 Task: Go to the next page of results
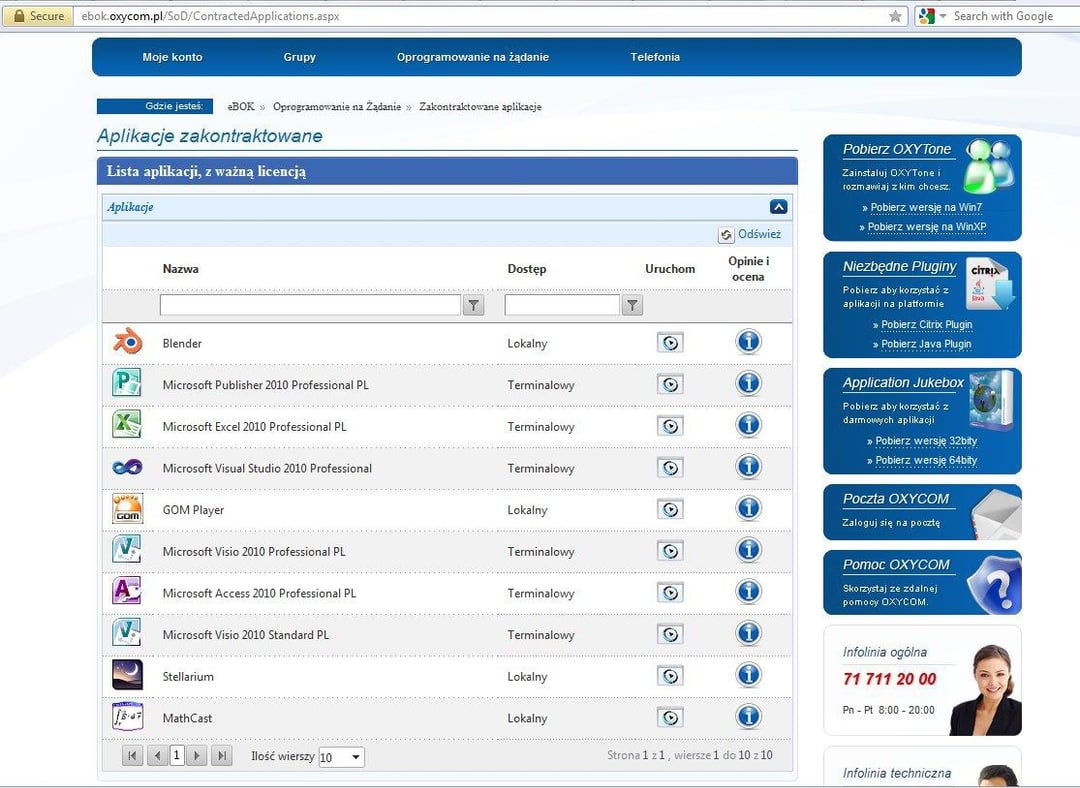click(x=198, y=756)
